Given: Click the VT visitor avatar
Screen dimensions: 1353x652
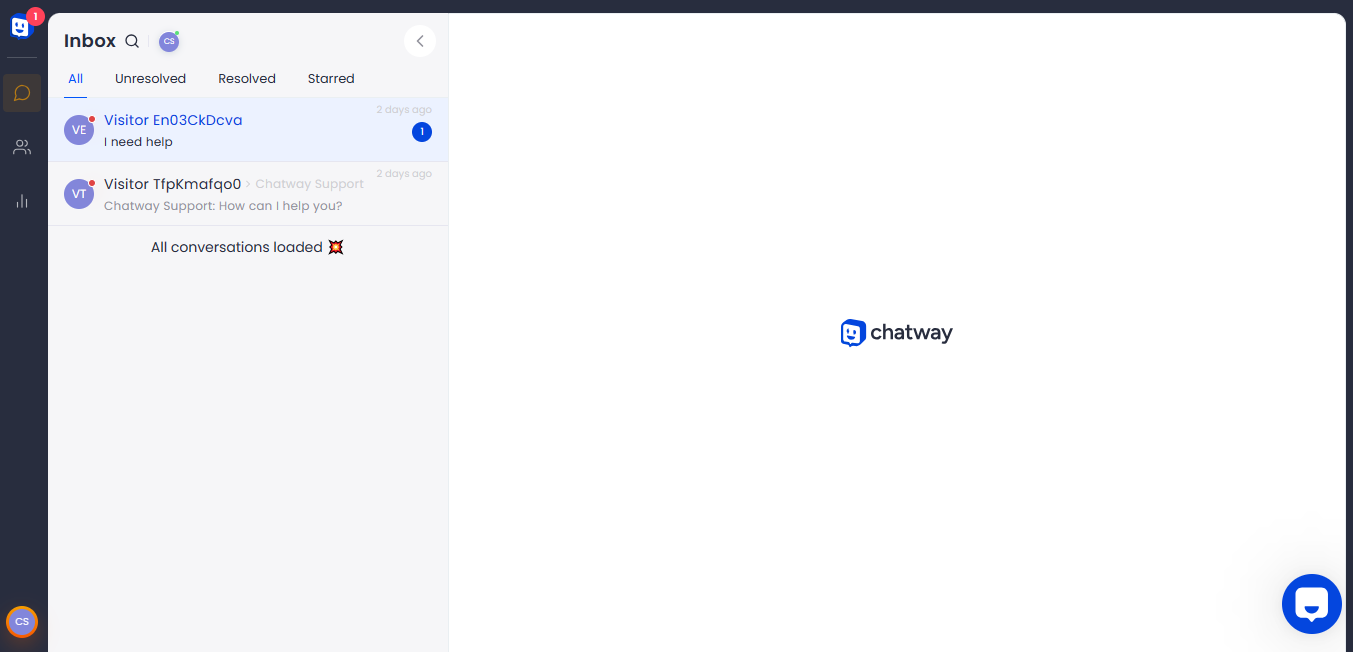Looking at the screenshot, I should (x=79, y=194).
